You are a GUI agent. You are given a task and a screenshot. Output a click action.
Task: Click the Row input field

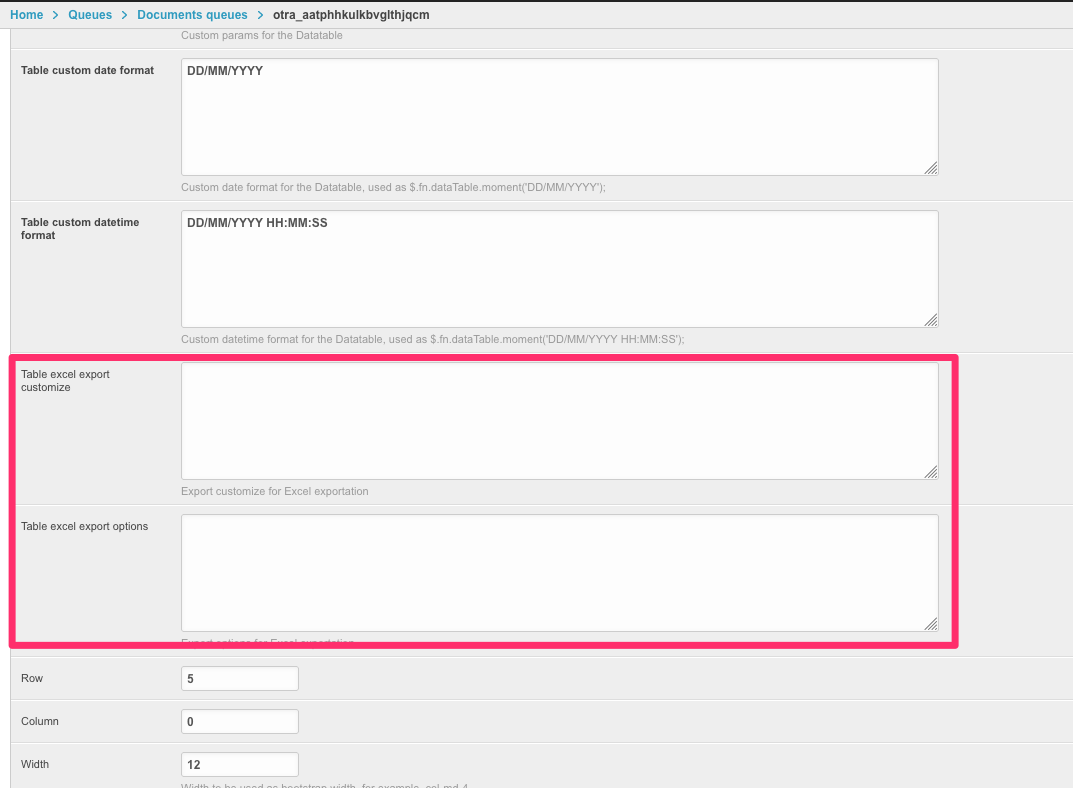[x=240, y=679]
